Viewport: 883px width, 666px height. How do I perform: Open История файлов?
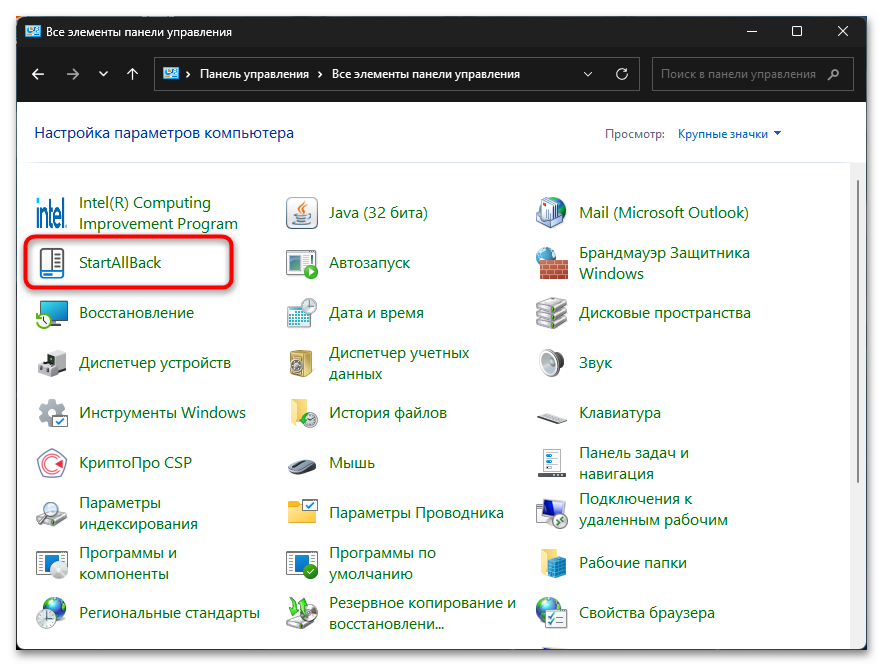point(387,412)
